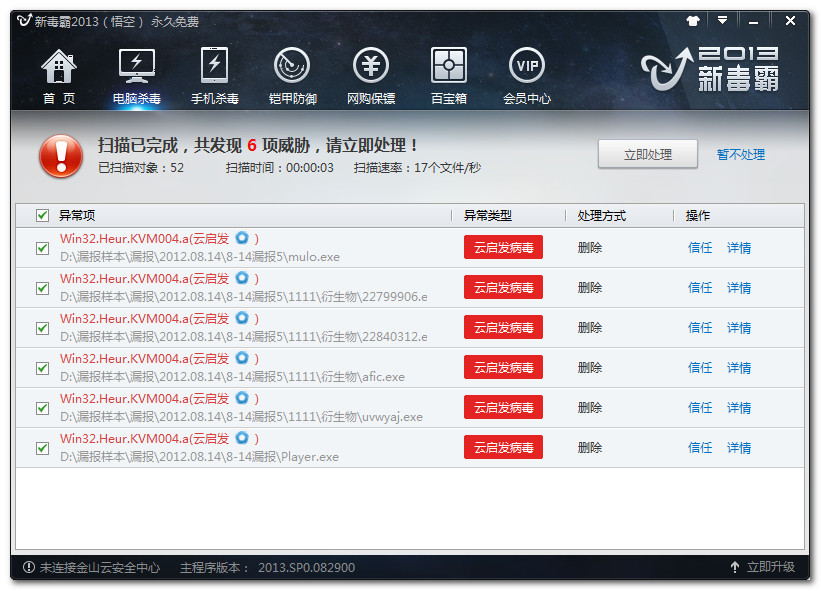
Task: Click the cloud icon in the Player.exe row
Action: click(x=242, y=438)
